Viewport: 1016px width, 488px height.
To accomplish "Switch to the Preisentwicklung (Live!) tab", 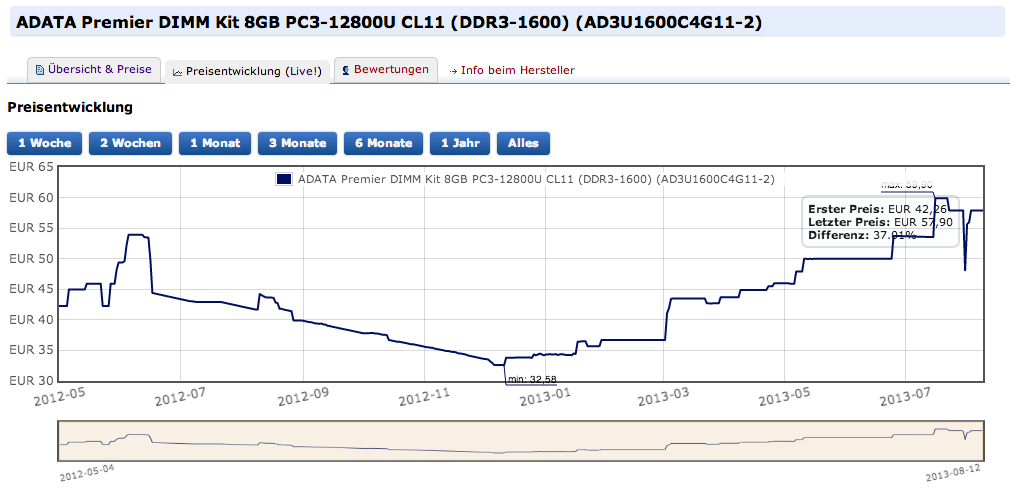I will [x=248, y=71].
